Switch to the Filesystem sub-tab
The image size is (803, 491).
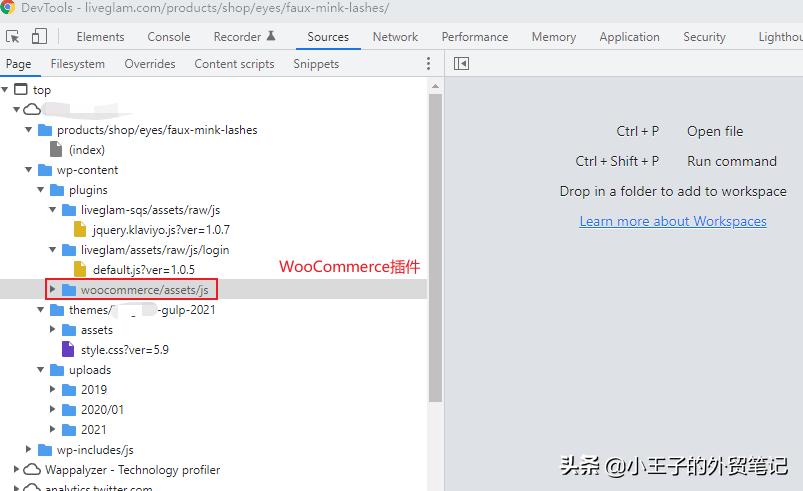(x=77, y=64)
